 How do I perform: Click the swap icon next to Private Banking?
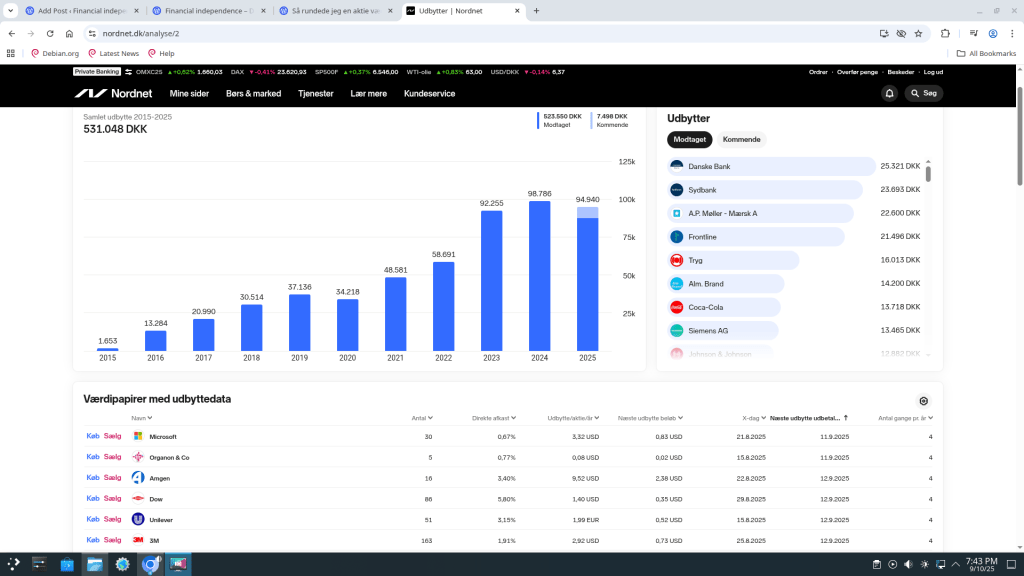click(x=128, y=72)
